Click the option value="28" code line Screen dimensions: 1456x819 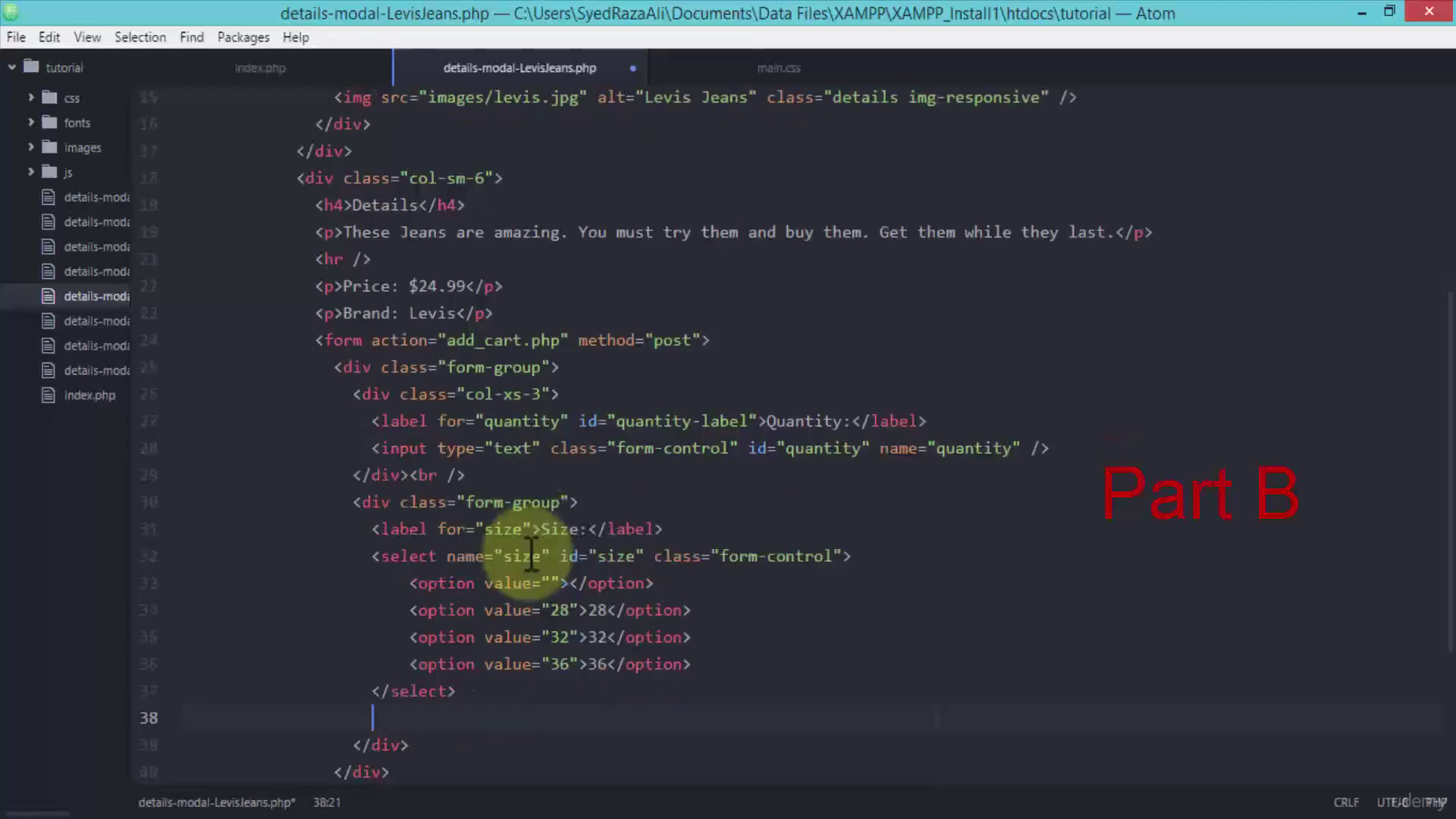(x=550, y=610)
